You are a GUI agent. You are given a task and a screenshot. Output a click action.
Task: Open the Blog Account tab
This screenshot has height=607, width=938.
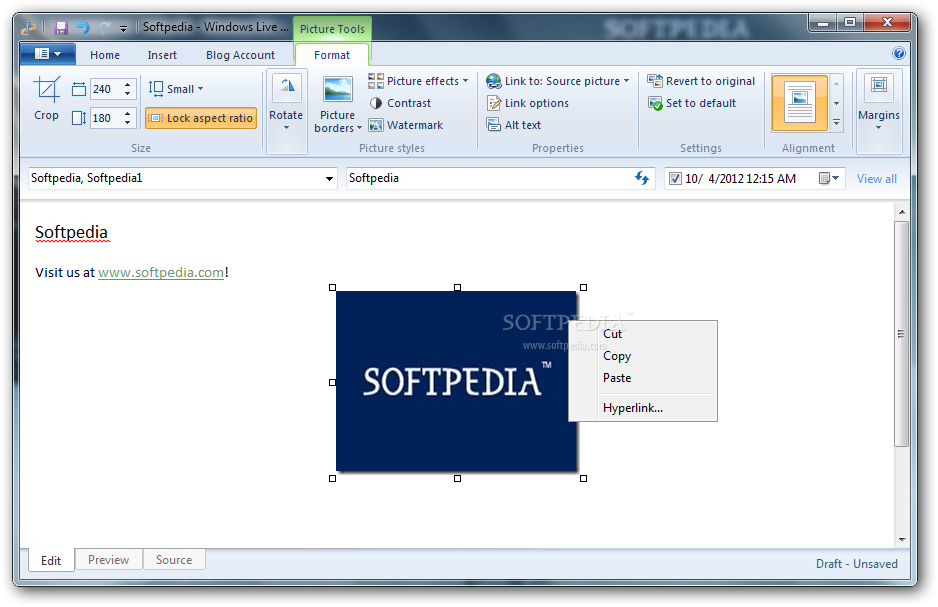tap(240, 55)
